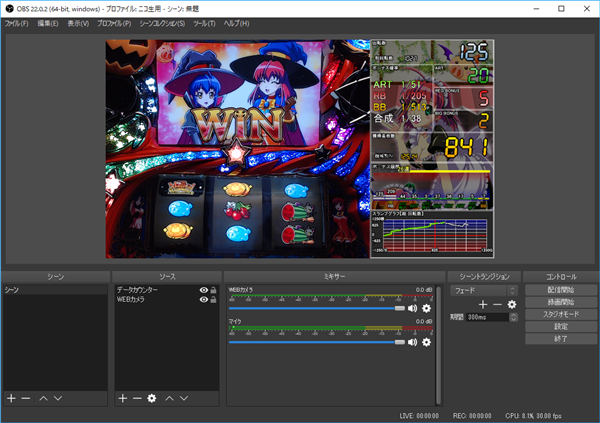
Task: Remove scene transition with minus
Action: tap(497, 304)
